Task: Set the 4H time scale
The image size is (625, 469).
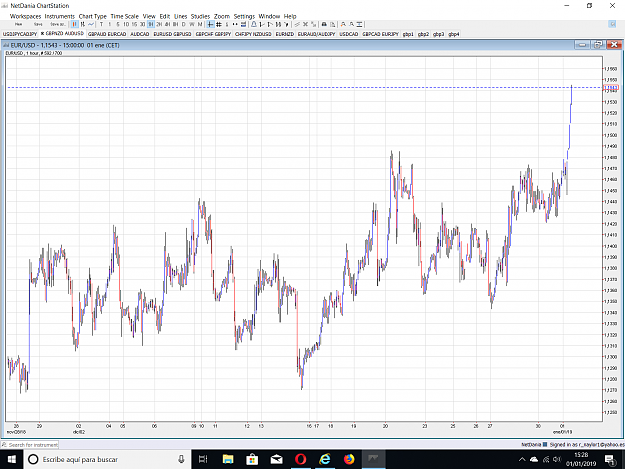Action: pyautogui.click(x=167, y=24)
